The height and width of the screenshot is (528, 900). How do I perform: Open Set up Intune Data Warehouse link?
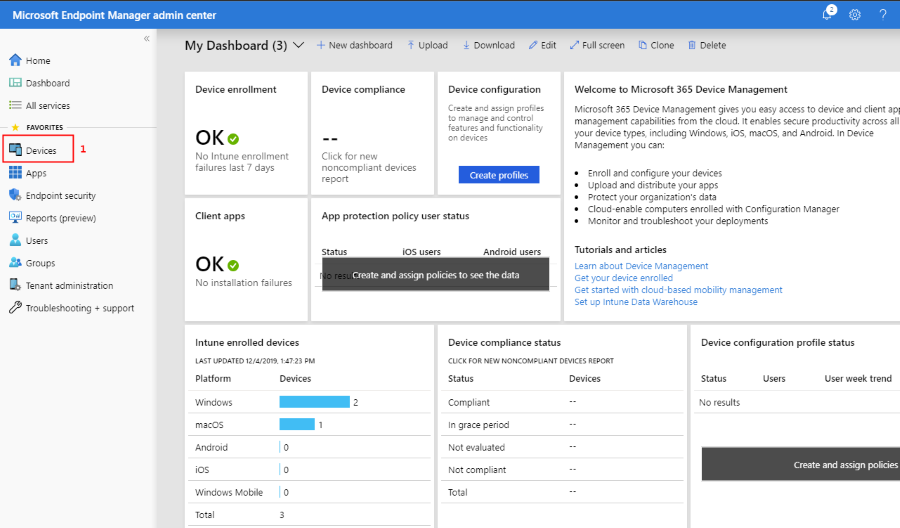[636, 302]
